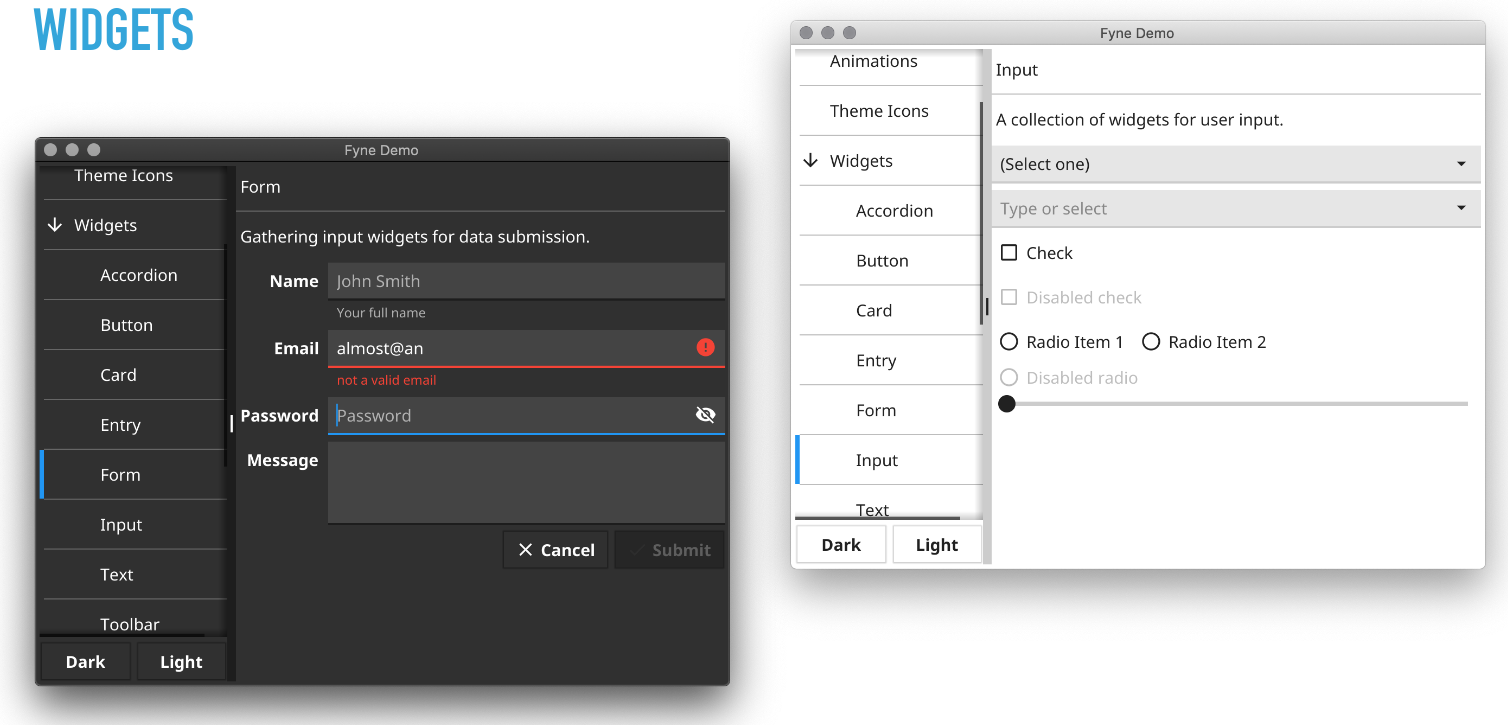Click the X icon on Cancel button
This screenshot has width=1508, height=725.
(525, 550)
